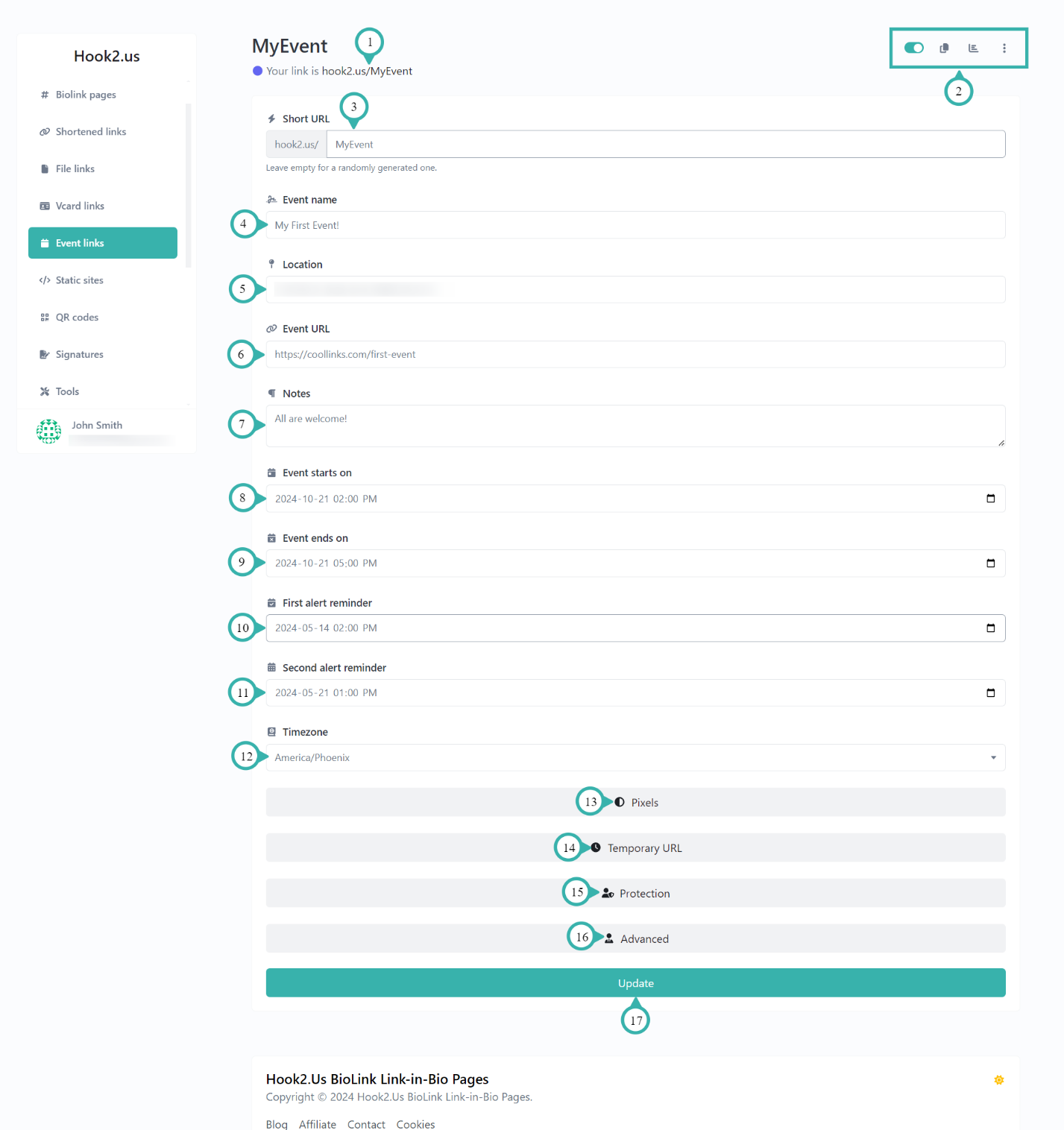This screenshot has width=1064, height=1130.
Task: Open calendar picker for Second alert reminder
Action: pyautogui.click(x=990, y=693)
